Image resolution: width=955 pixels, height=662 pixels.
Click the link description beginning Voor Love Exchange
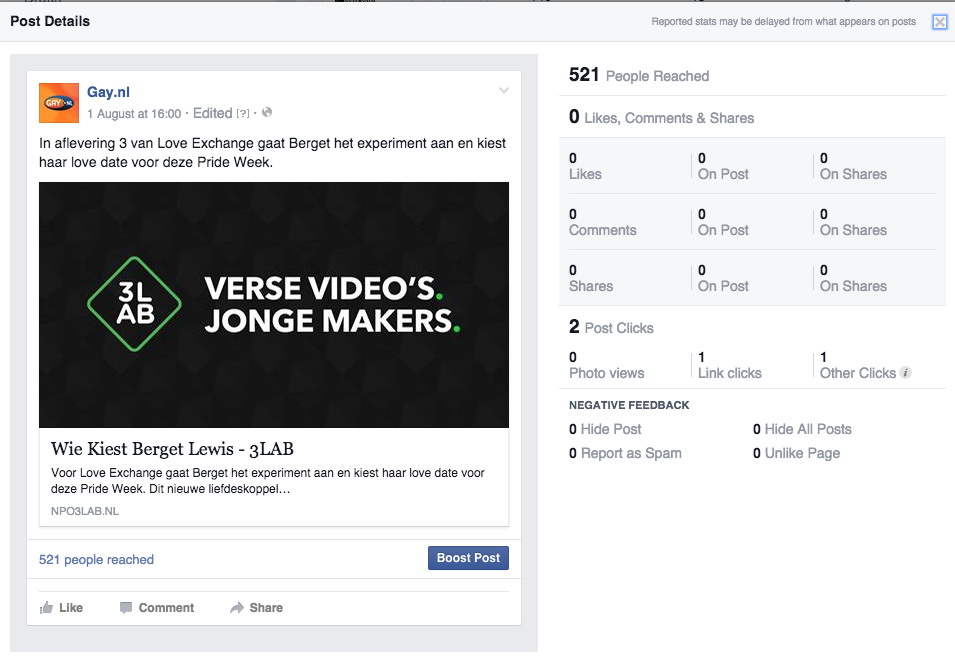[268, 481]
